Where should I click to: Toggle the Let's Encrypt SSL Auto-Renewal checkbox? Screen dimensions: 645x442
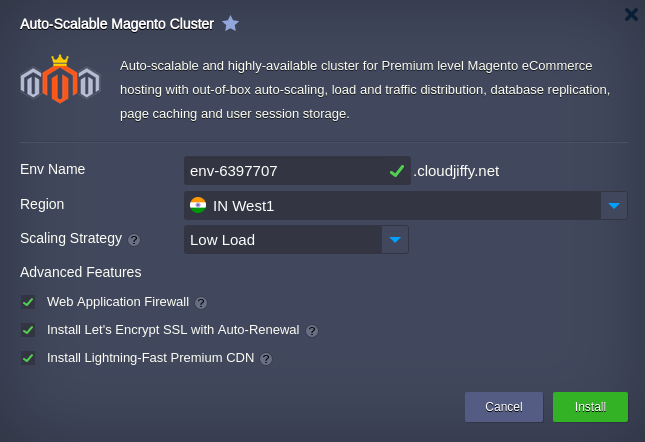coord(28,330)
